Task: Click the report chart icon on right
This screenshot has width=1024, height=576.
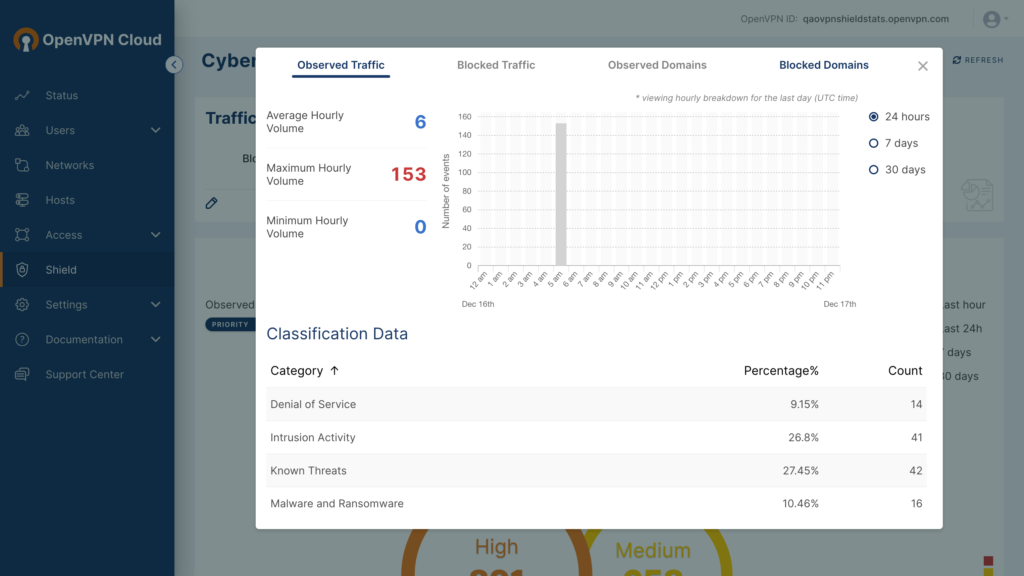Action: (x=978, y=195)
